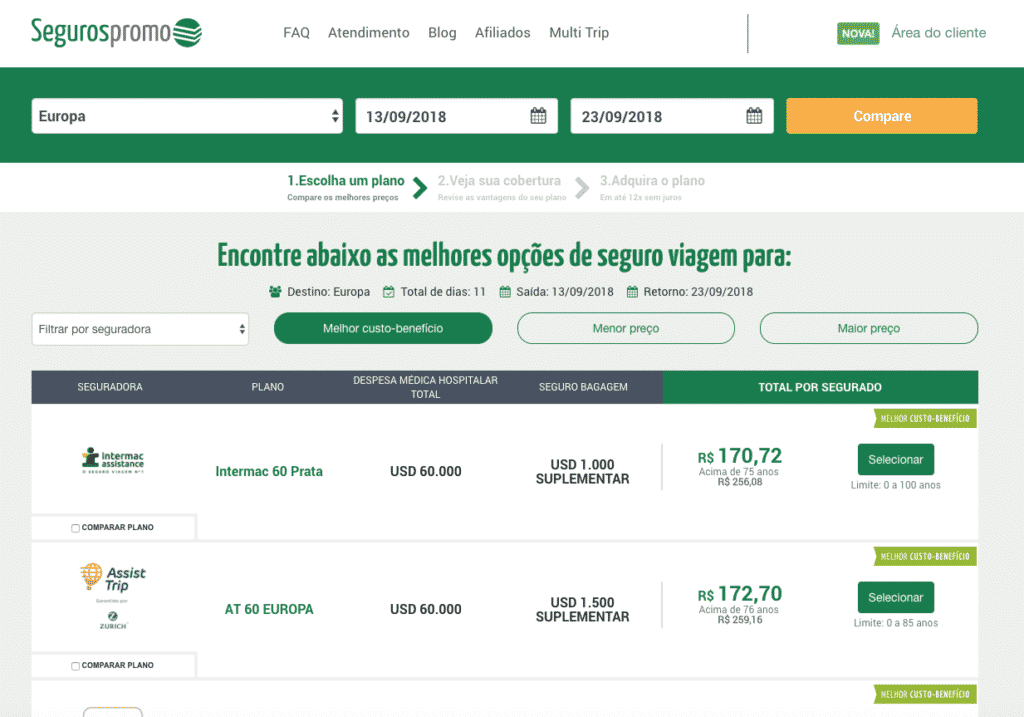Switch to the Atendimento section
Image resolution: width=1024 pixels, height=717 pixels.
368,32
